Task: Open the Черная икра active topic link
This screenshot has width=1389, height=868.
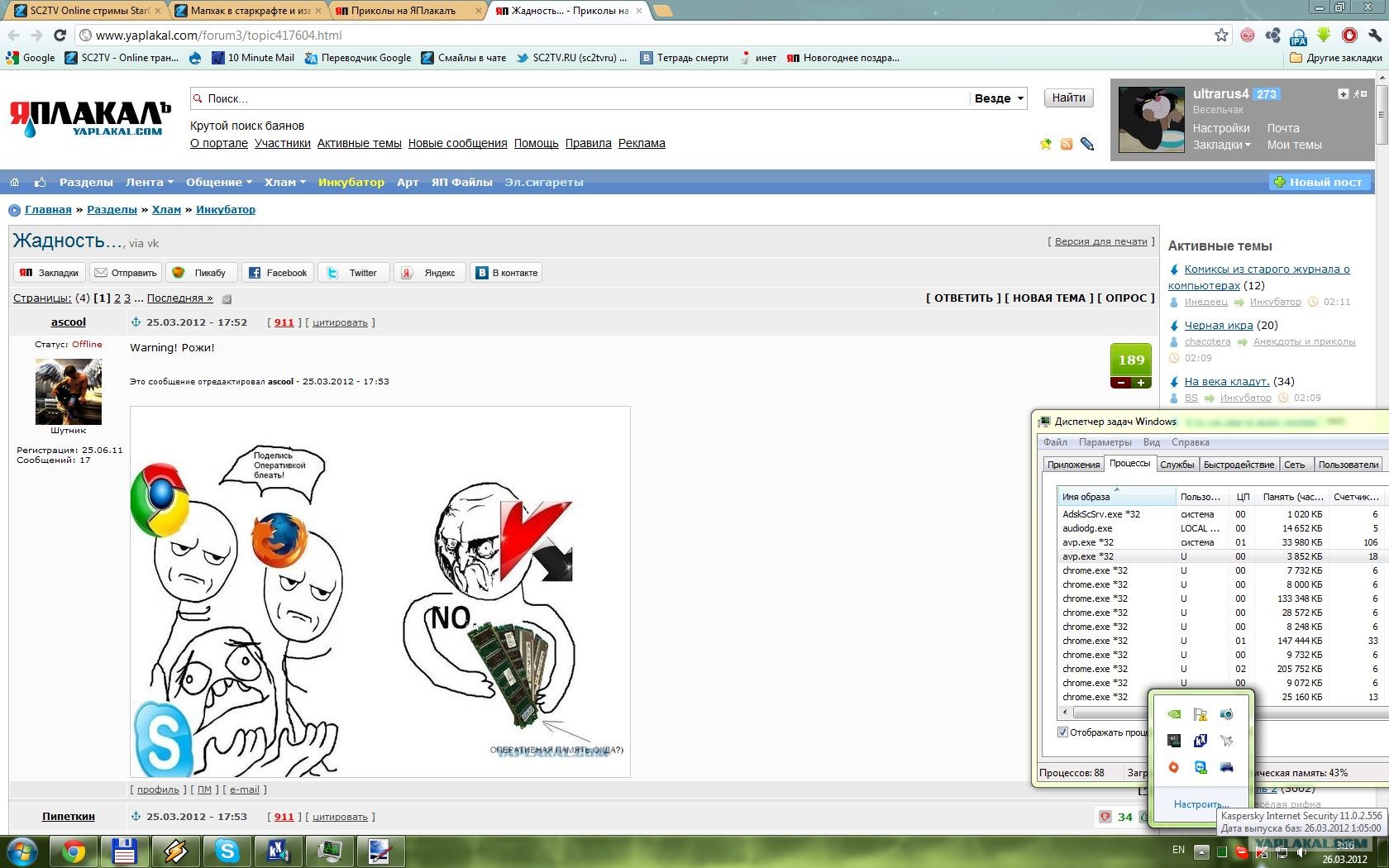Action: 1219,325
